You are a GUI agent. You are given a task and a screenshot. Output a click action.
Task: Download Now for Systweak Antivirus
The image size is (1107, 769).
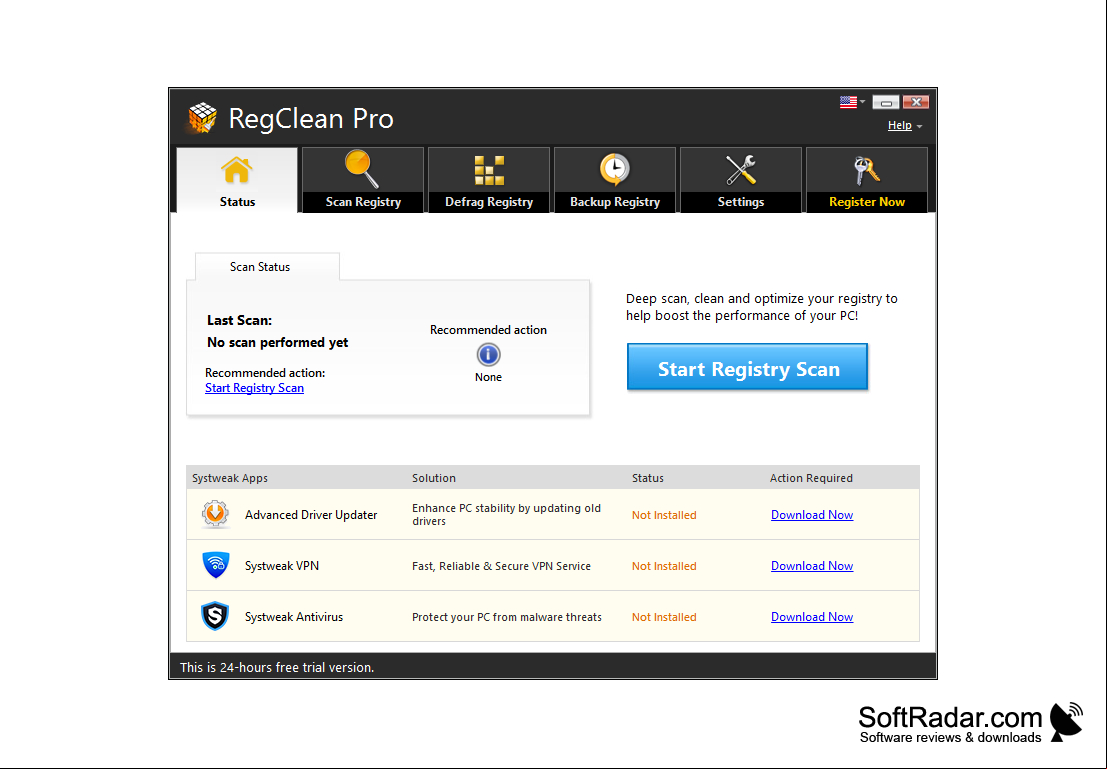click(812, 616)
